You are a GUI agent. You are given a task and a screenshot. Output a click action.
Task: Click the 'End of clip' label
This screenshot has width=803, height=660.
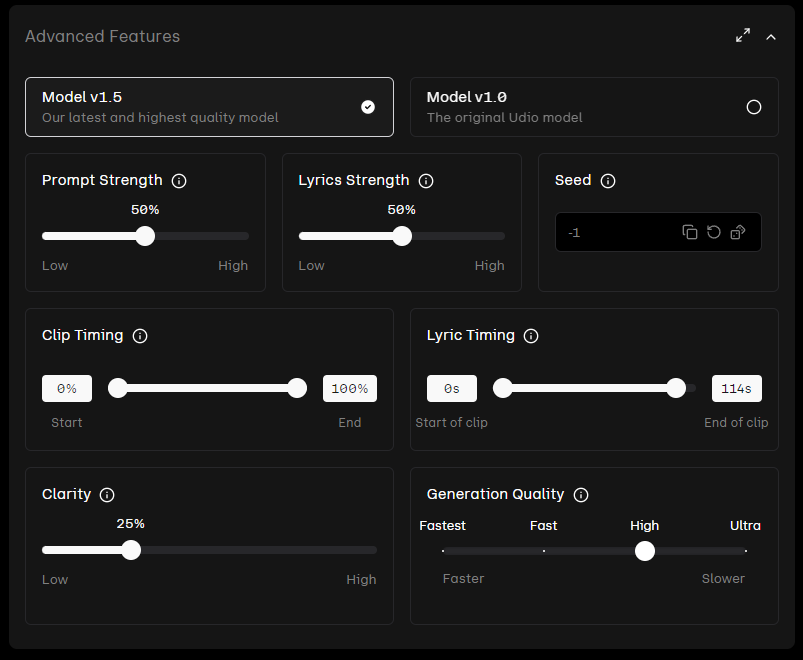[x=736, y=422]
